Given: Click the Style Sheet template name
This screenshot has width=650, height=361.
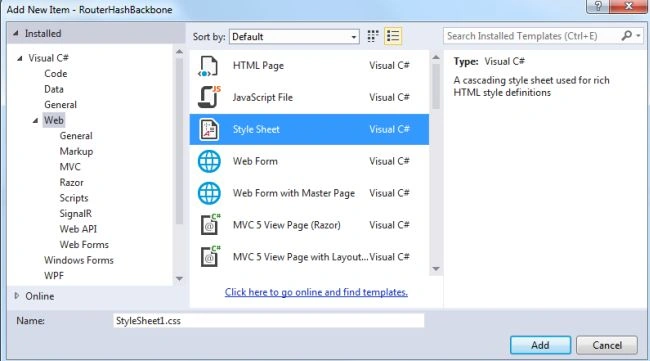Looking at the screenshot, I should pos(256,129).
